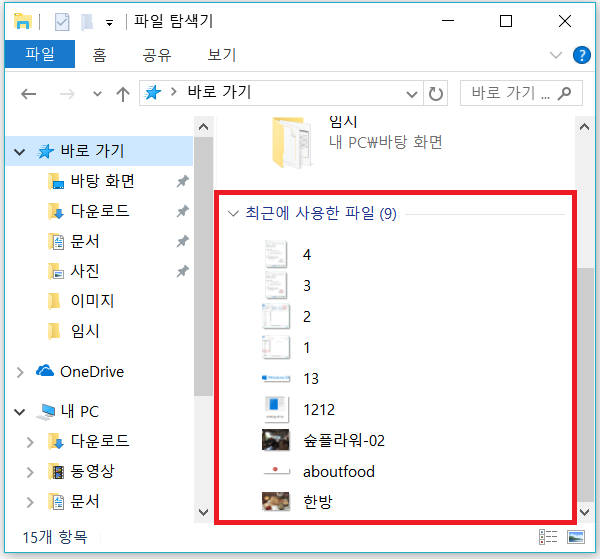
Task: Switch to details view icon
Action: click(548, 537)
